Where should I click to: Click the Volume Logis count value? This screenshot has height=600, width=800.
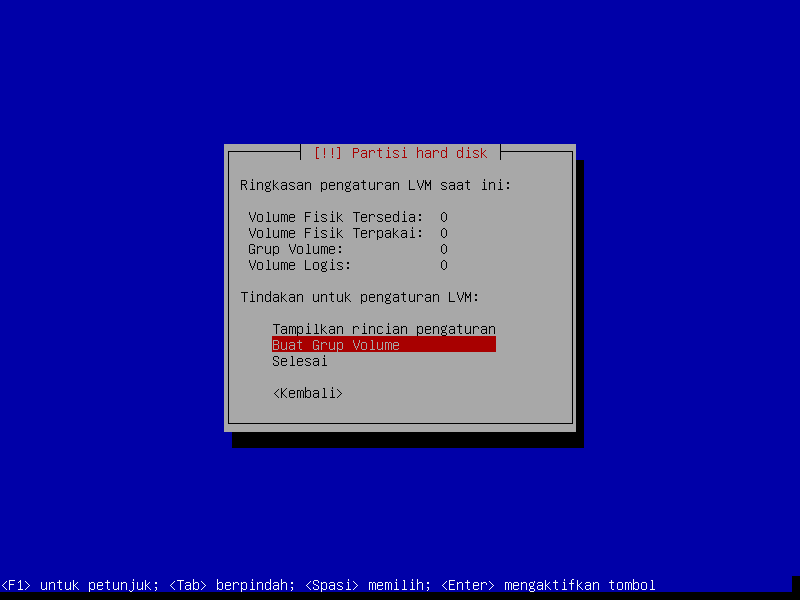click(x=443, y=265)
